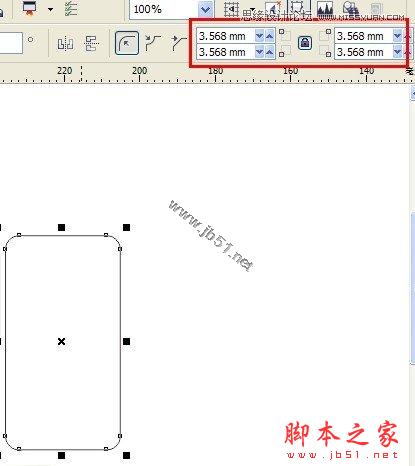Open the dropdown arrow beside the monitor icon

[50, 9]
